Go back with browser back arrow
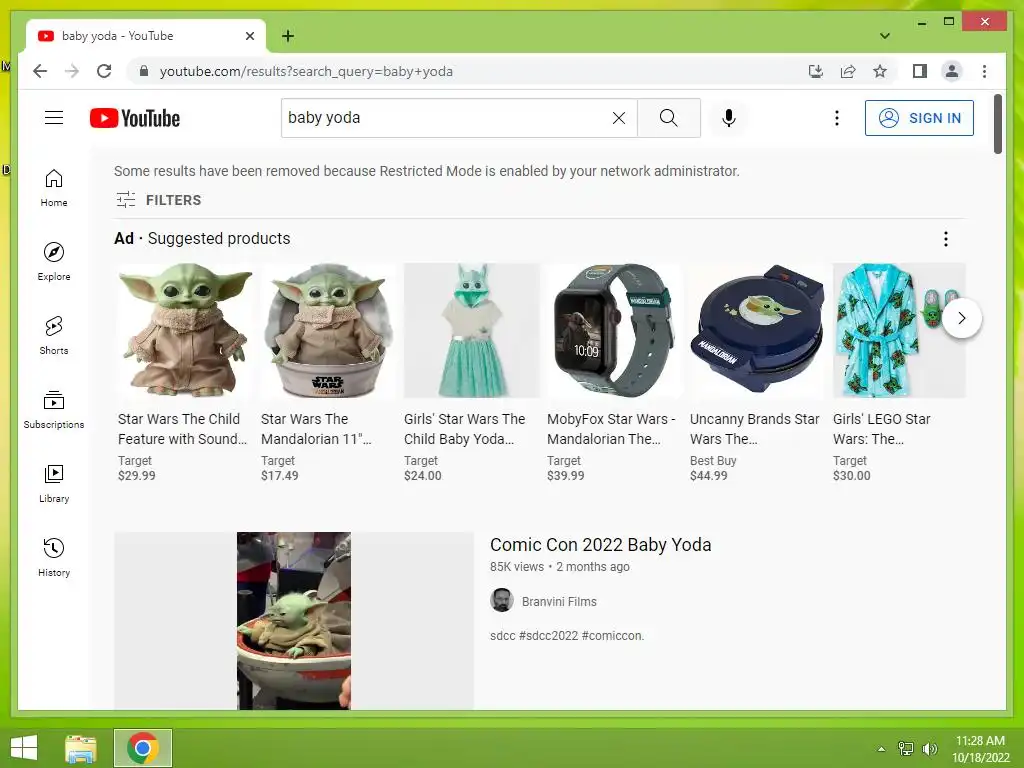 [40, 71]
